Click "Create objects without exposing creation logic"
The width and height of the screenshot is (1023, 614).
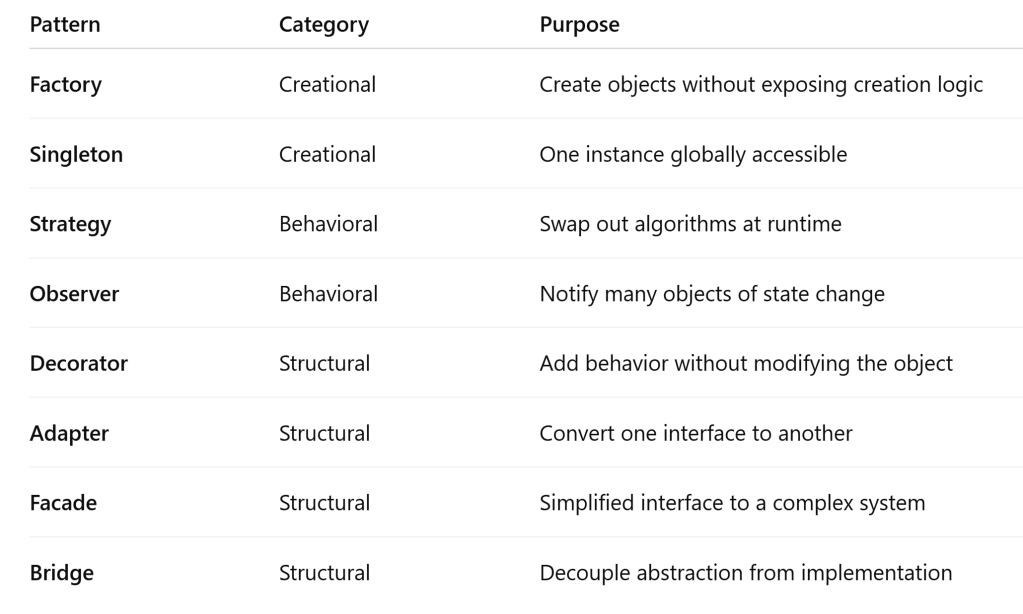coord(761,85)
